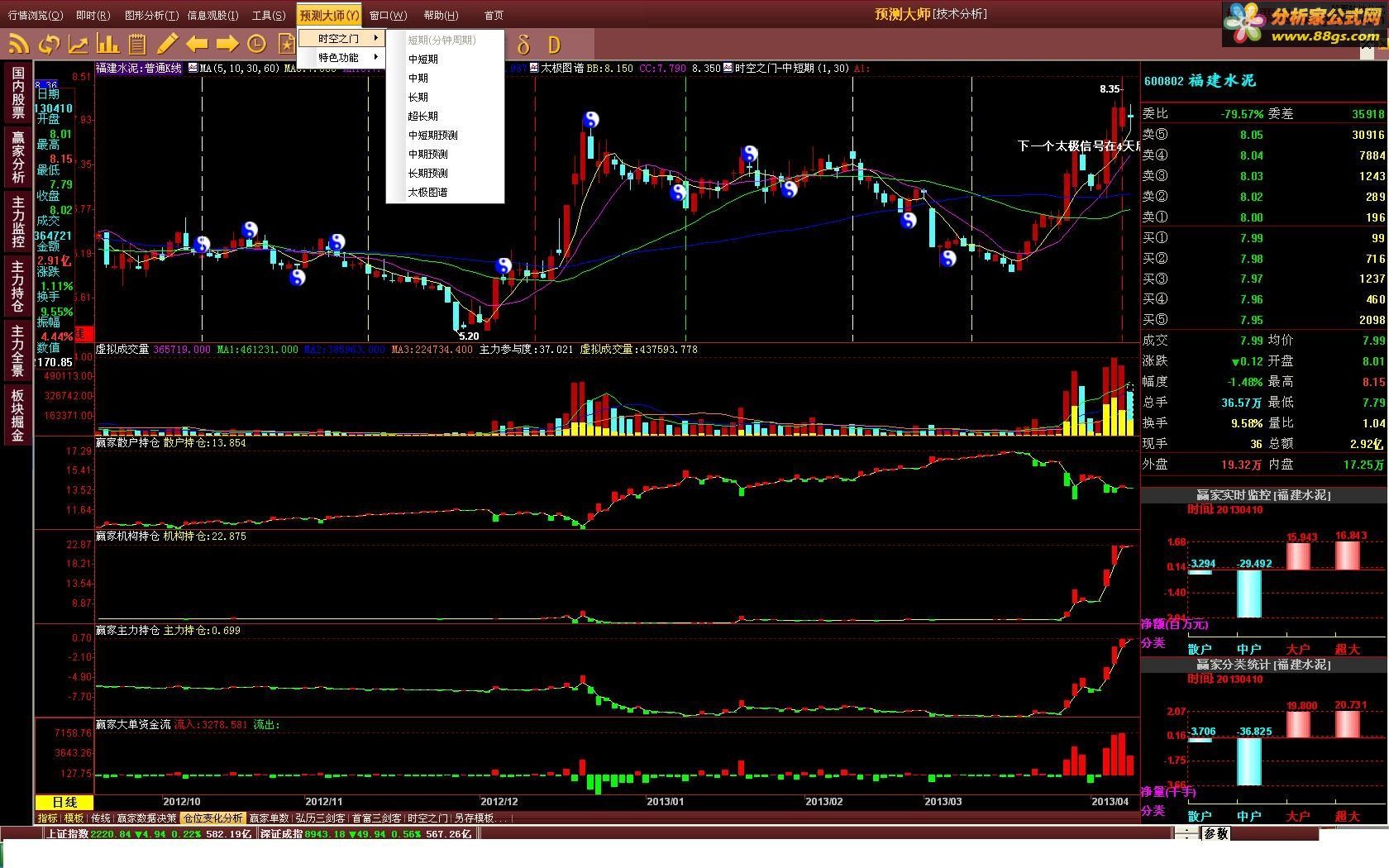The image size is (1389, 868).
Task: Open 国内股票 in the left sidebar
Action: click(17, 93)
